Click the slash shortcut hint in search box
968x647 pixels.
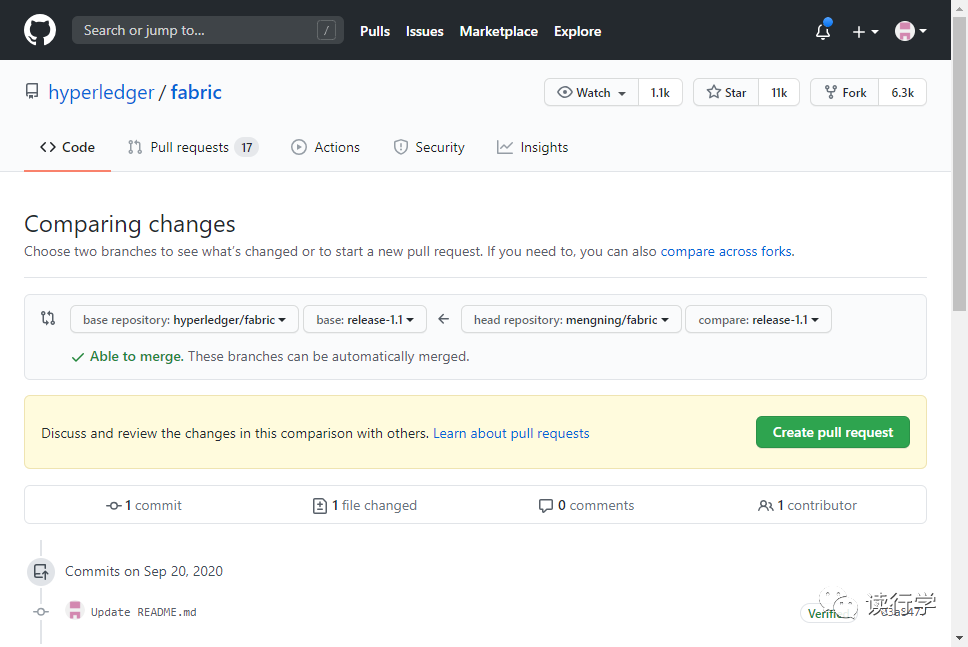point(327,30)
